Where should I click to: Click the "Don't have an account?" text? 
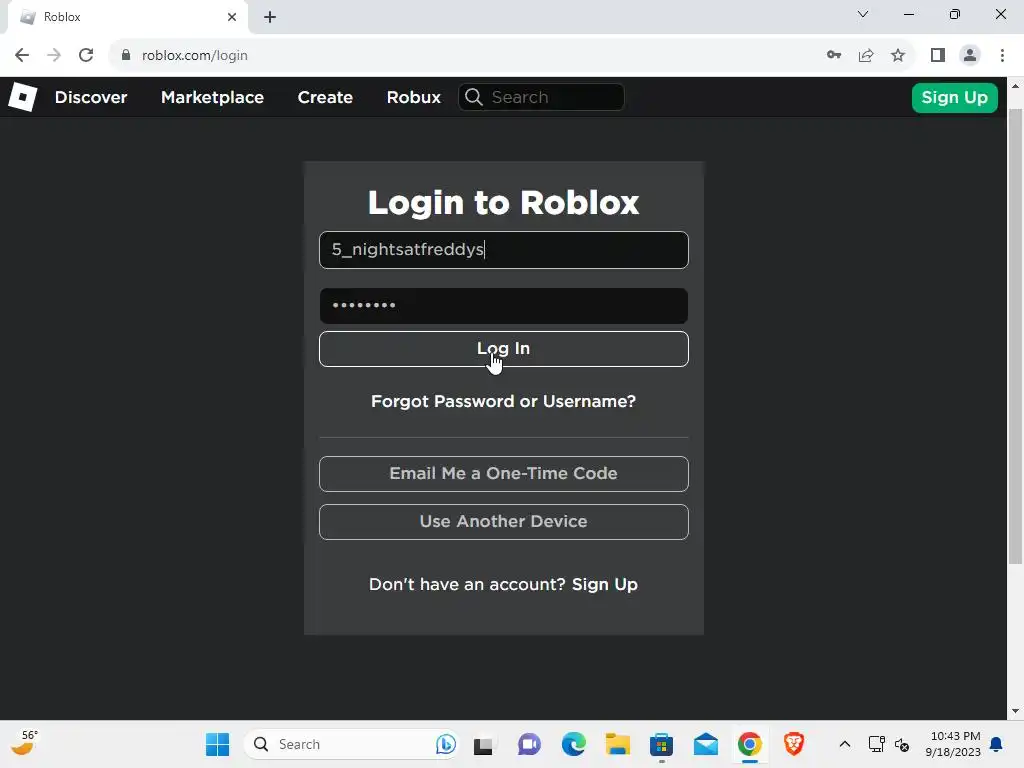click(467, 584)
